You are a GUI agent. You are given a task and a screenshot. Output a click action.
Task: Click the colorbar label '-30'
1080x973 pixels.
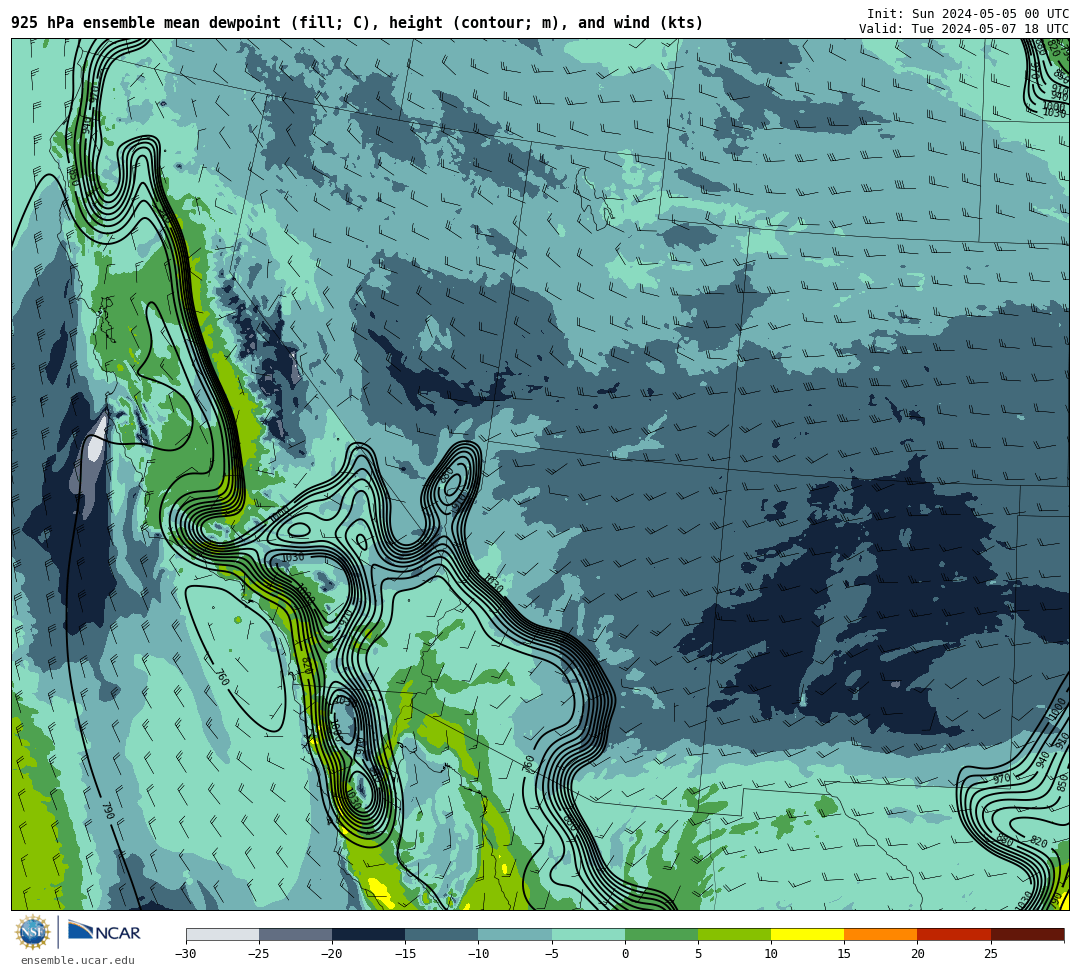[x=186, y=954]
